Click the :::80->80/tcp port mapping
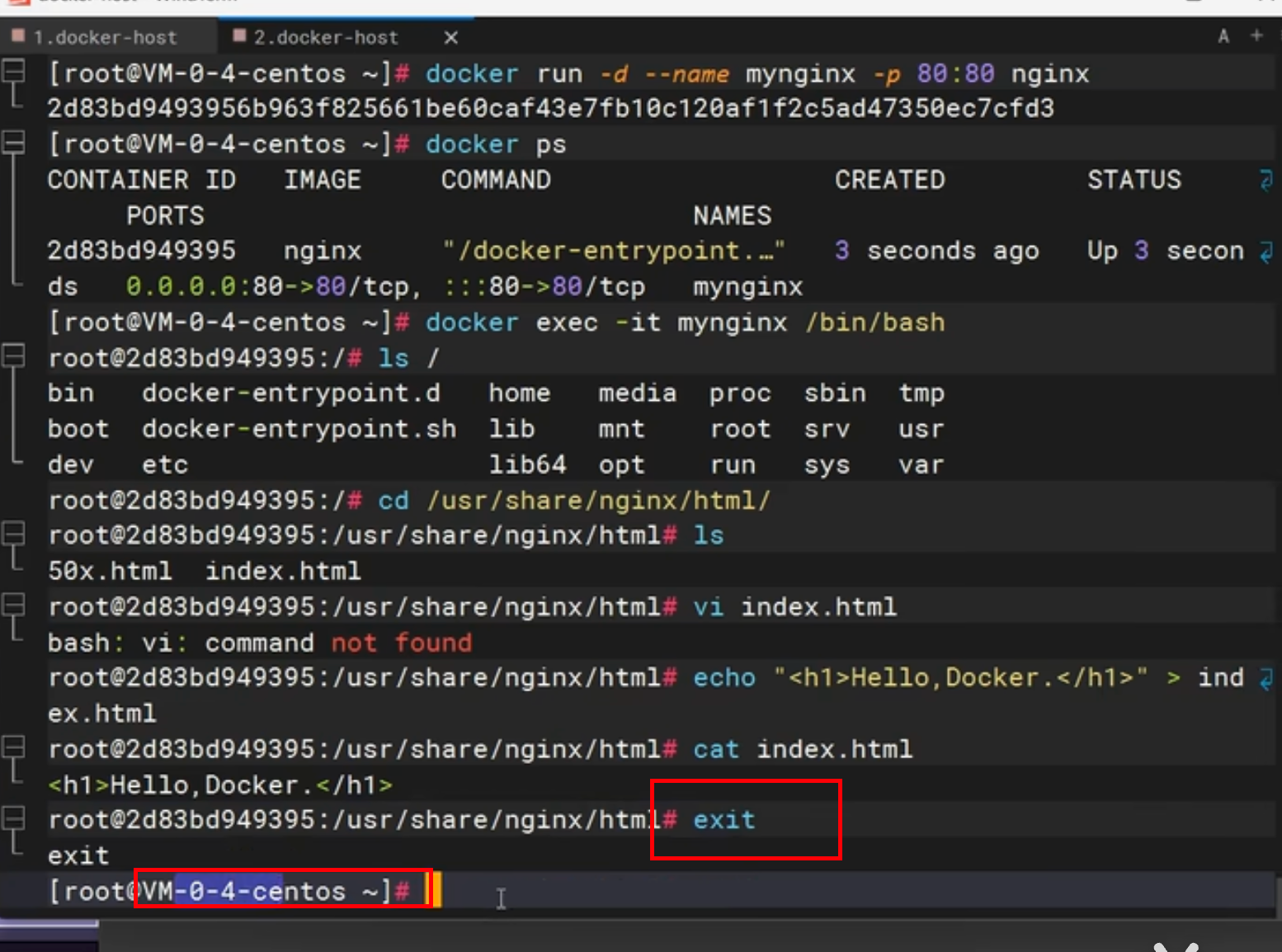This screenshot has width=1282, height=952. click(x=544, y=286)
